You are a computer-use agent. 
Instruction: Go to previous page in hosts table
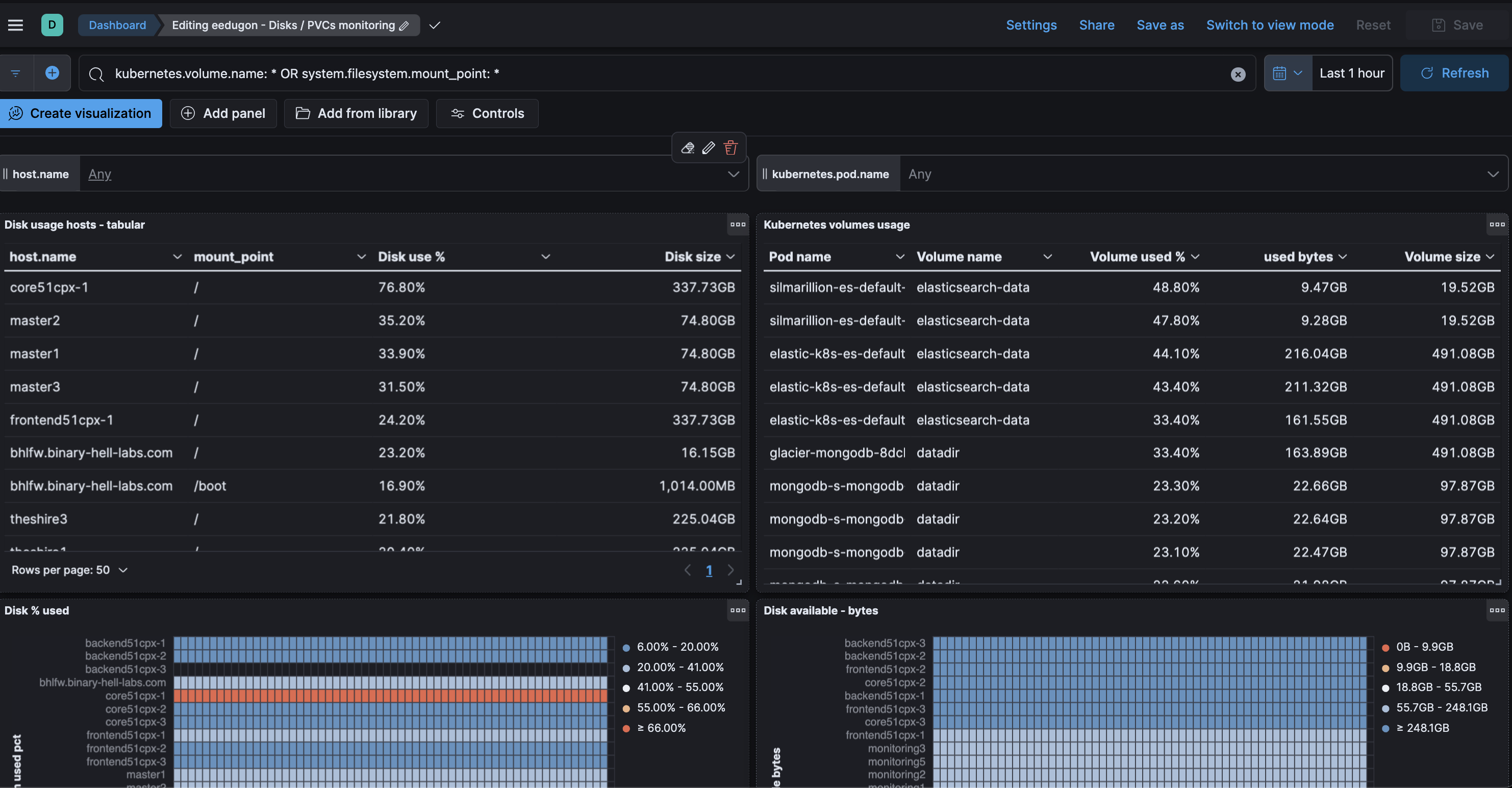point(687,570)
